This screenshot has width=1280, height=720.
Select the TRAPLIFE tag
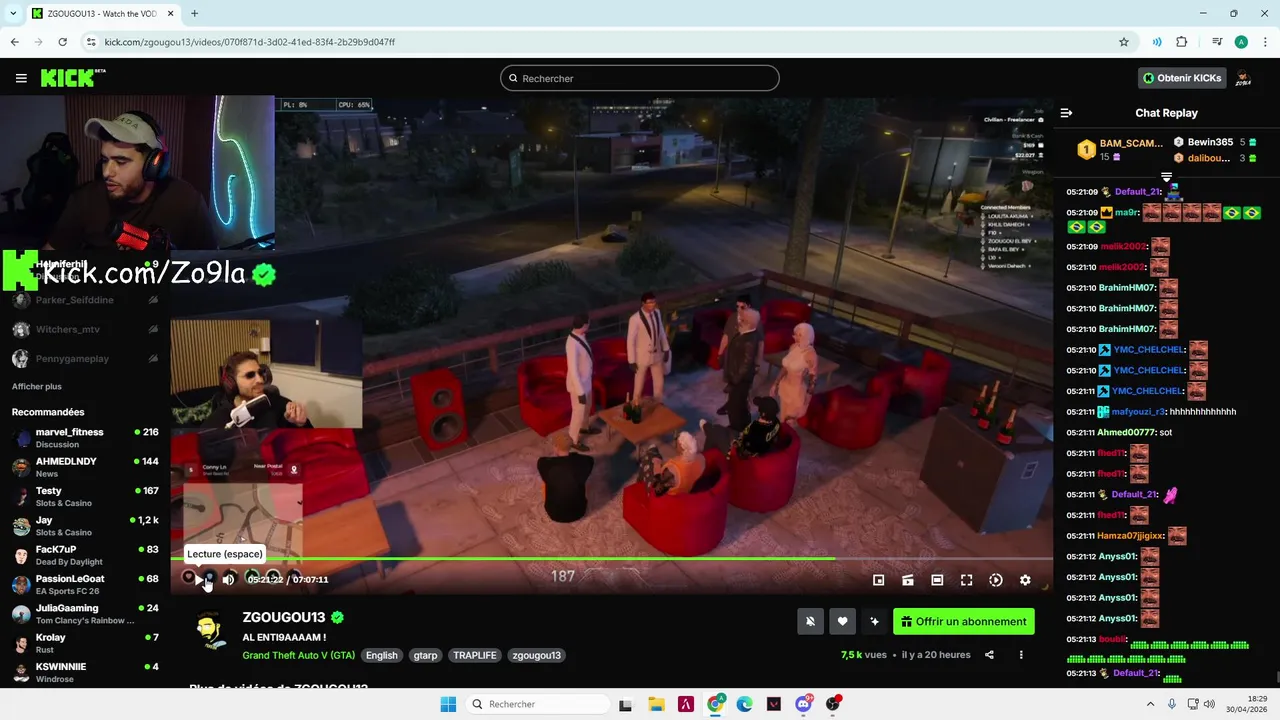[x=474, y=655]
